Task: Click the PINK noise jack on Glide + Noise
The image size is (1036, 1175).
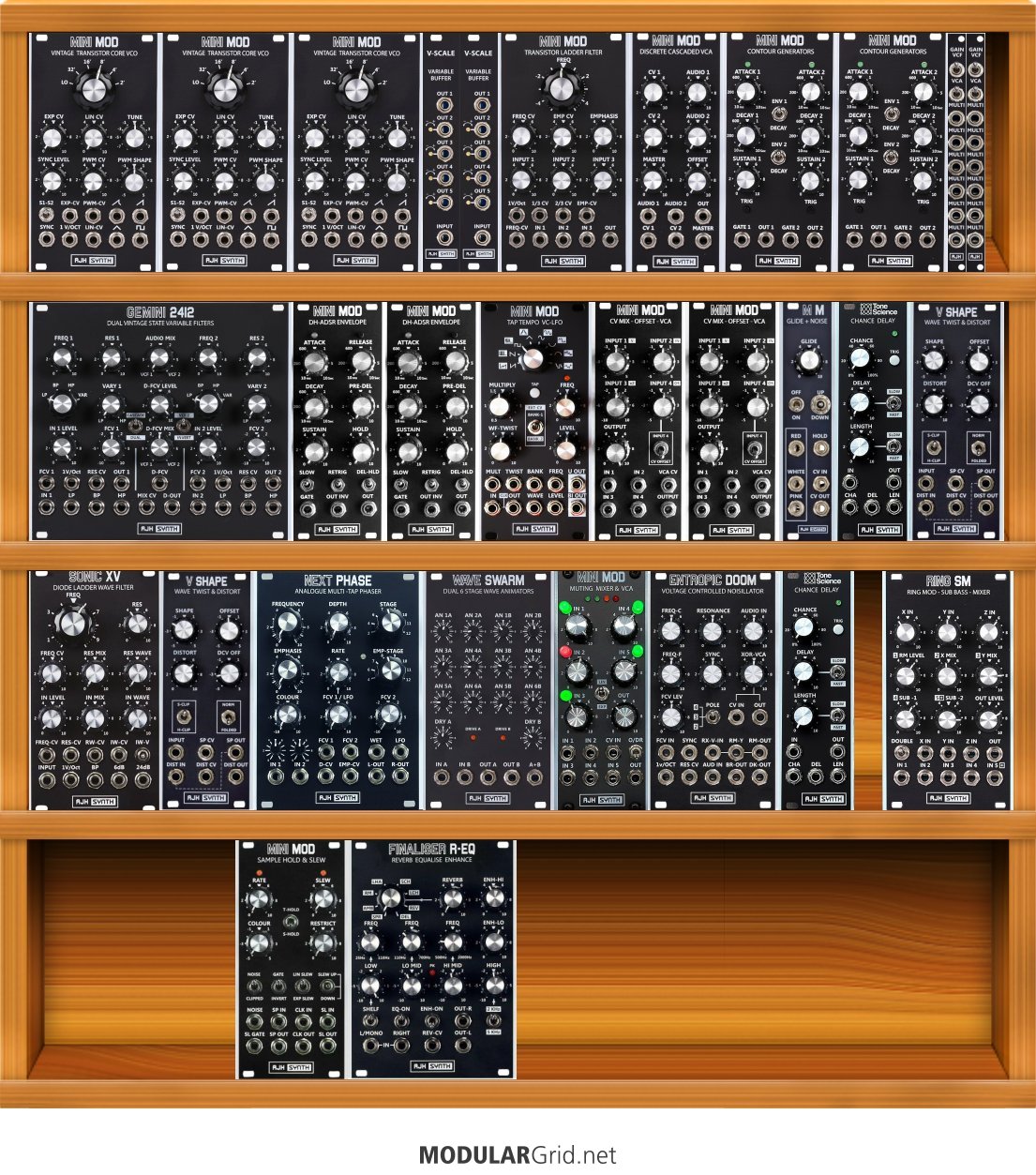Action: point(796,509)
